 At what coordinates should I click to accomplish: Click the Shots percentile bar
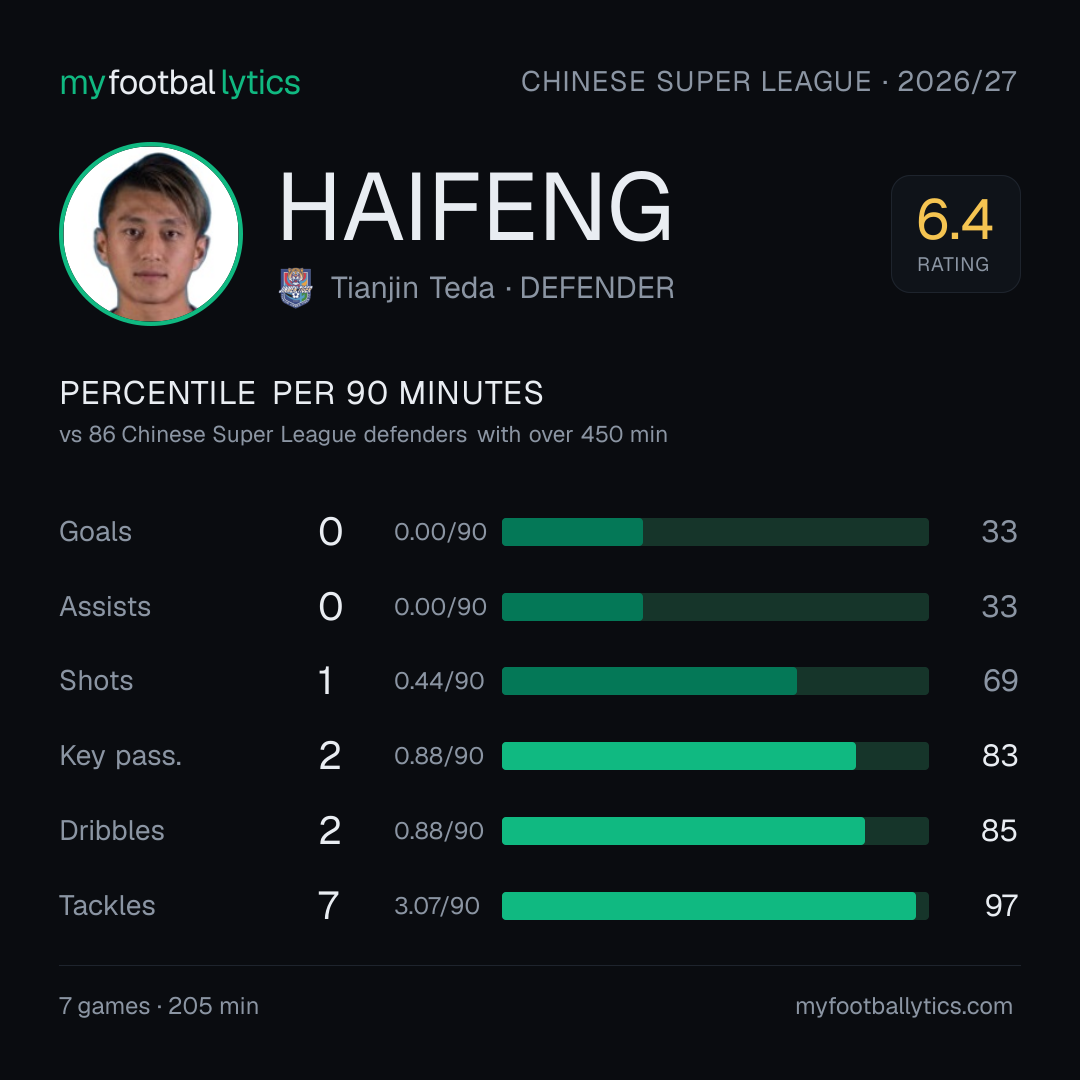715,681
